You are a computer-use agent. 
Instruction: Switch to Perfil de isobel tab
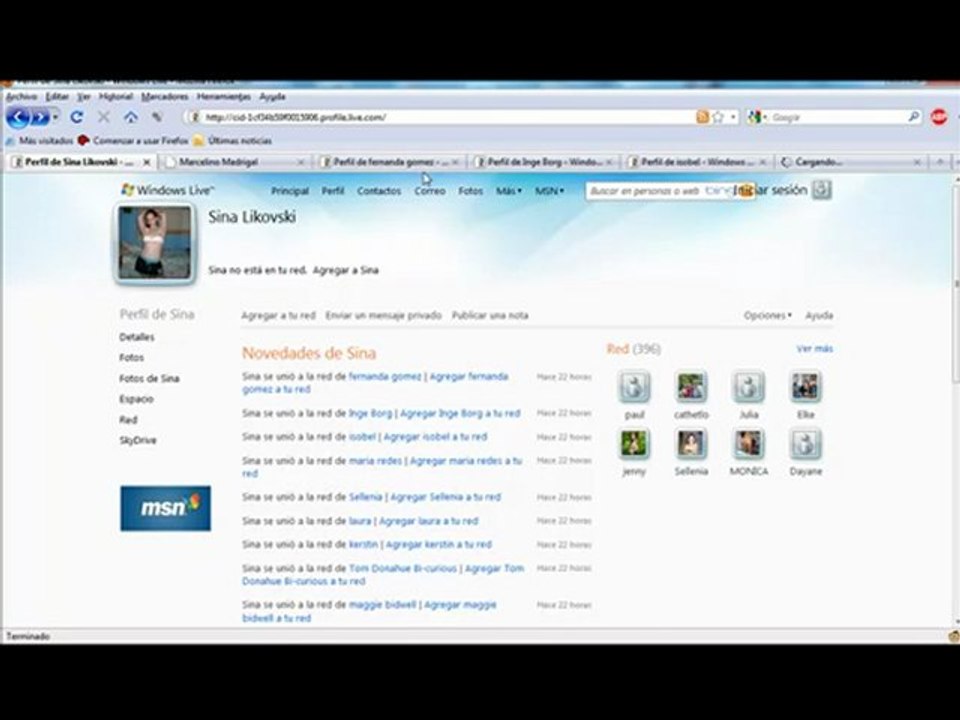pos(698,162)
